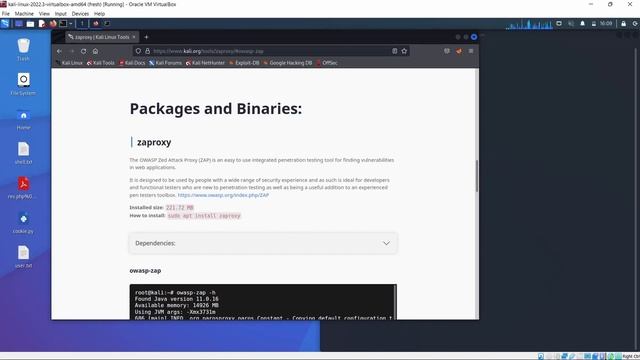Open the Home folder desktop icon

point(23,119)
